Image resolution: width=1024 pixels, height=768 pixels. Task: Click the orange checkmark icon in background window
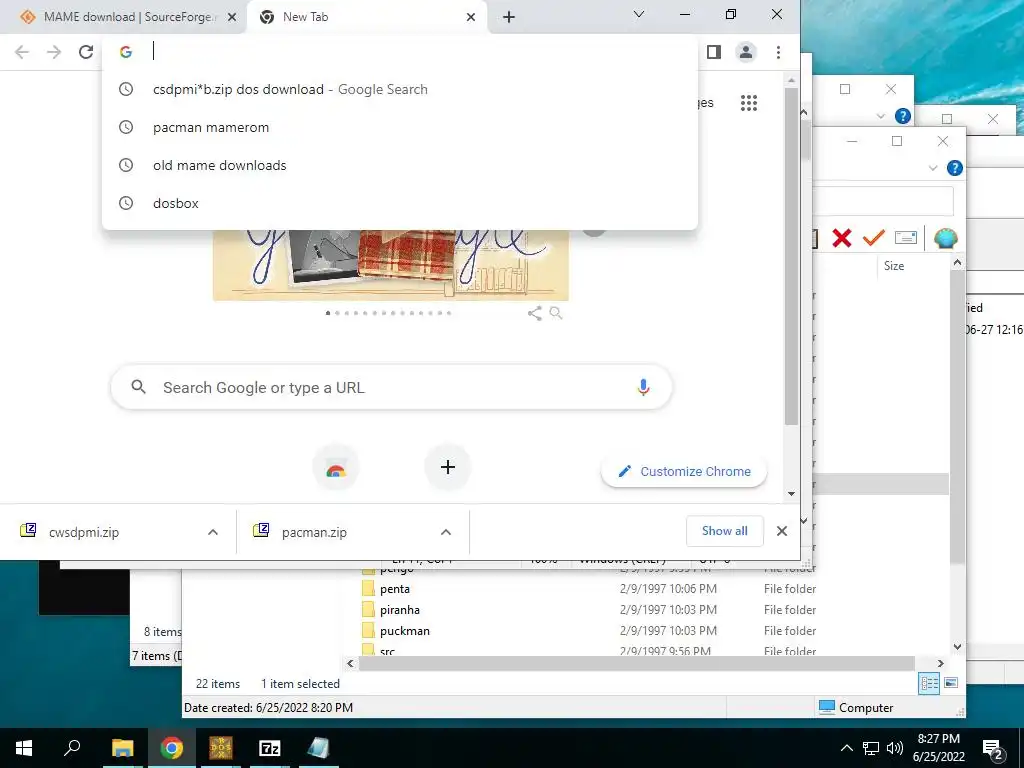(x=873, y=238)
